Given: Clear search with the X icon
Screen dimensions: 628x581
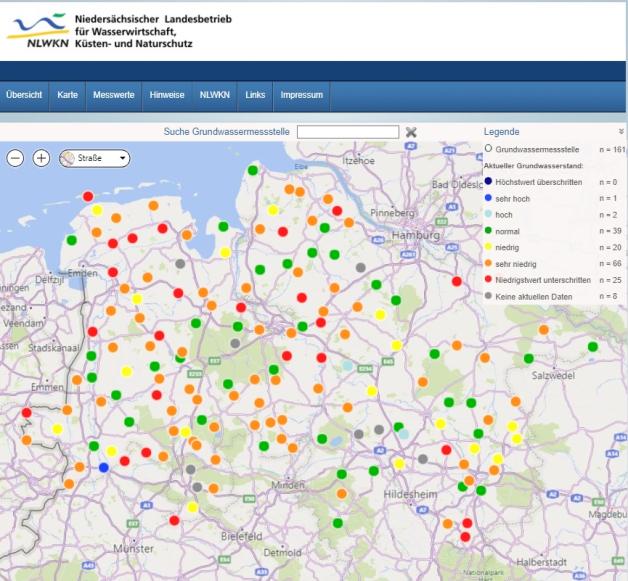Looking at the screenshot, I should click(x=411, y=132).
